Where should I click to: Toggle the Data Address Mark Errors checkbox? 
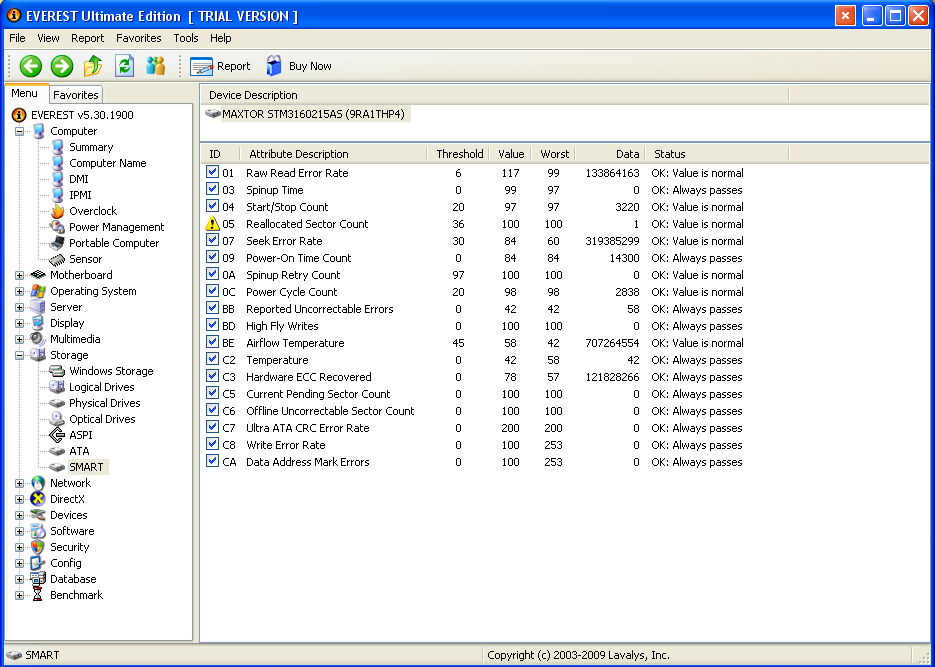coord(212,462)
